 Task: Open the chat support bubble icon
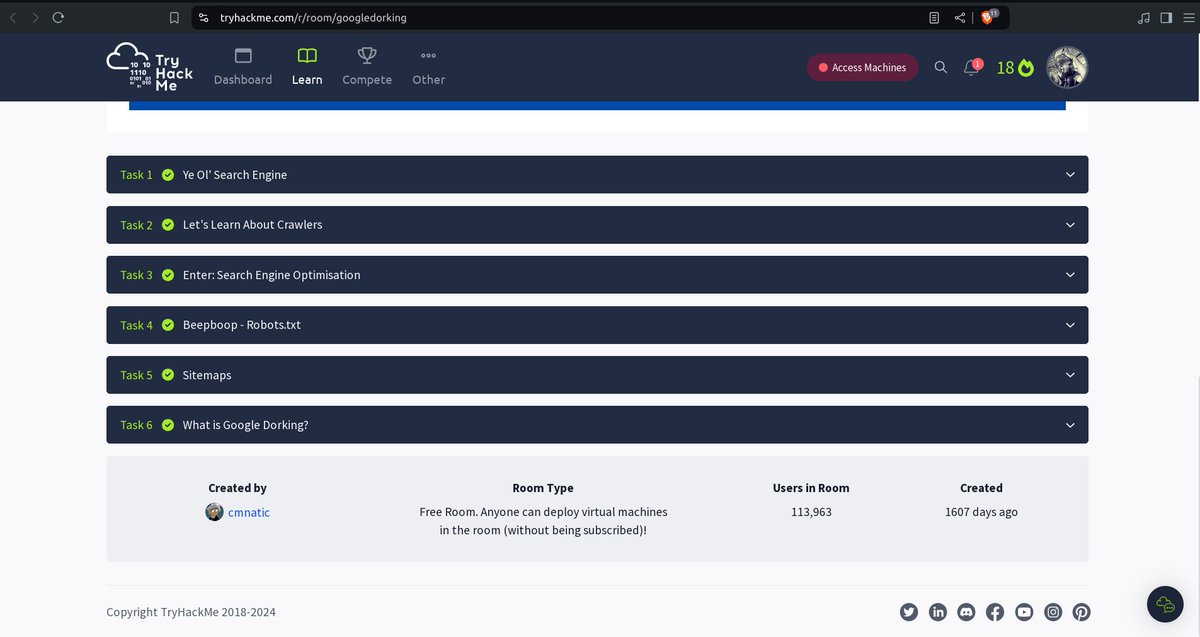[1165, 604]
